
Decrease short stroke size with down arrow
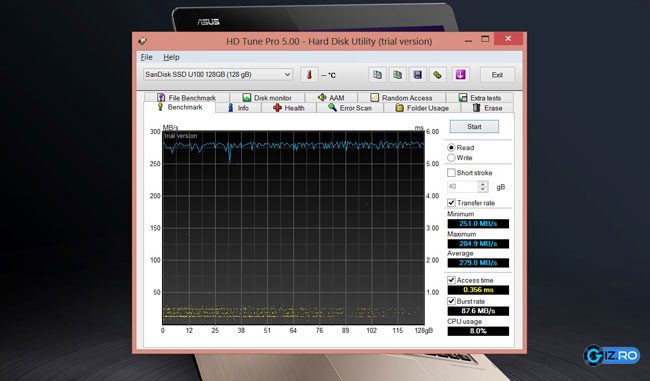pyautogui.click(x=483, y=189)
